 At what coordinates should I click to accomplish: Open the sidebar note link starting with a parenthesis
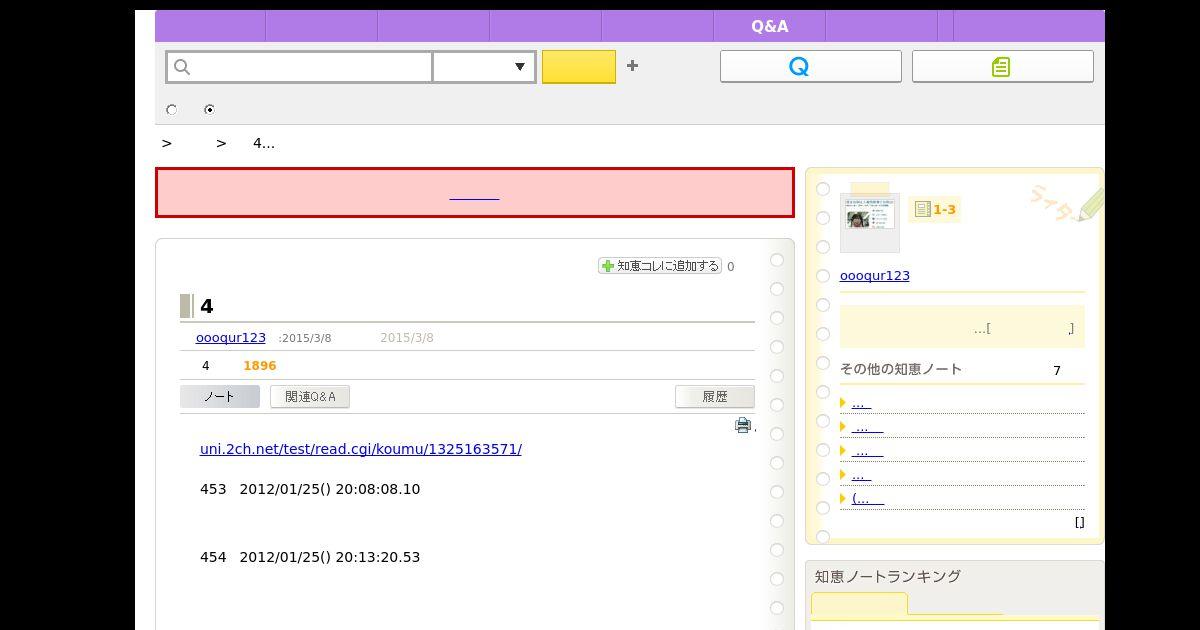[868, 499]
